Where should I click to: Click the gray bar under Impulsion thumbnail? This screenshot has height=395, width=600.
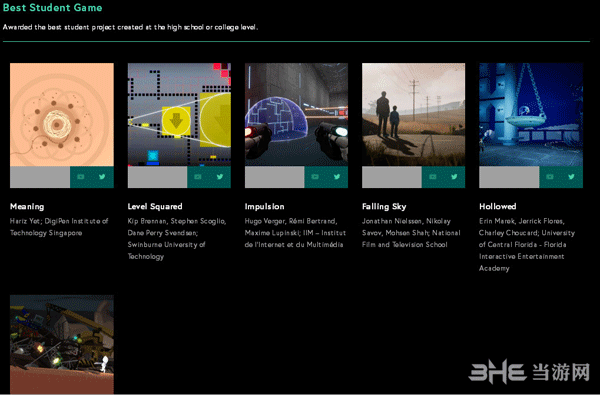(275, 177)
